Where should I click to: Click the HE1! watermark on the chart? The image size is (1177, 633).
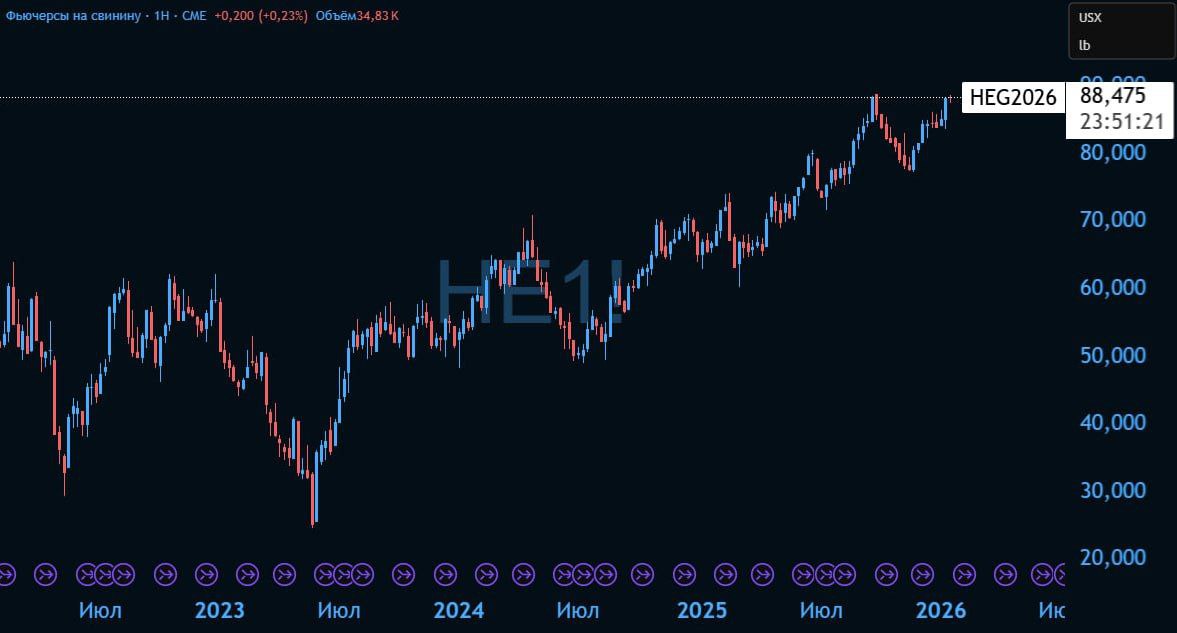530,291
